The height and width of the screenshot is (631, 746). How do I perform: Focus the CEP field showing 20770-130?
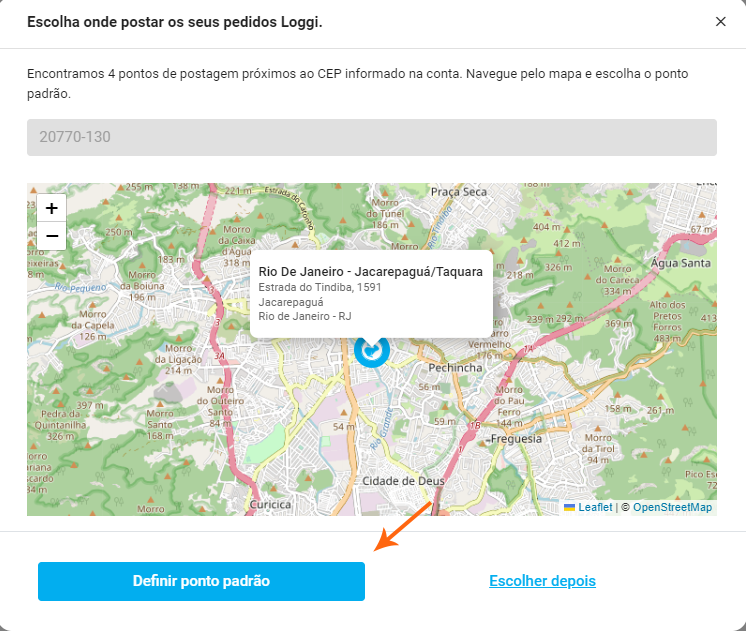point(372,137)
